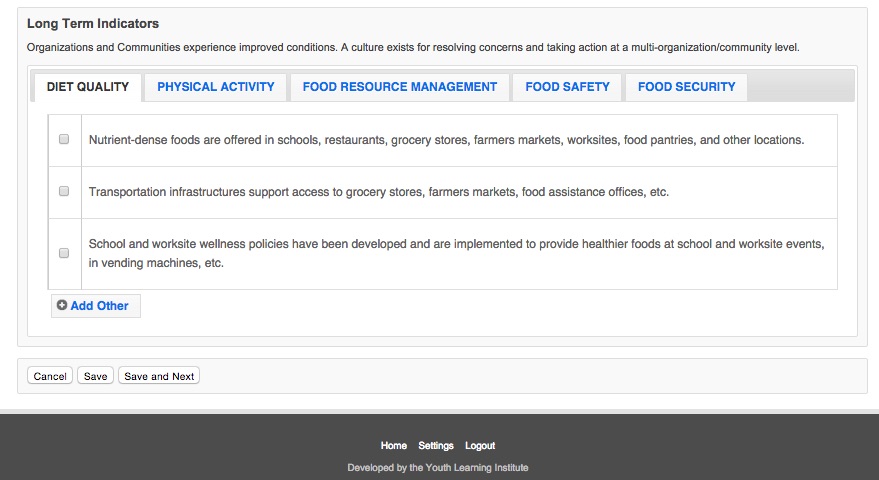Enable the School and worksite wellness policies checkbox
The height and width of the screenshot is (480, 879).
(x=64, y=254)
